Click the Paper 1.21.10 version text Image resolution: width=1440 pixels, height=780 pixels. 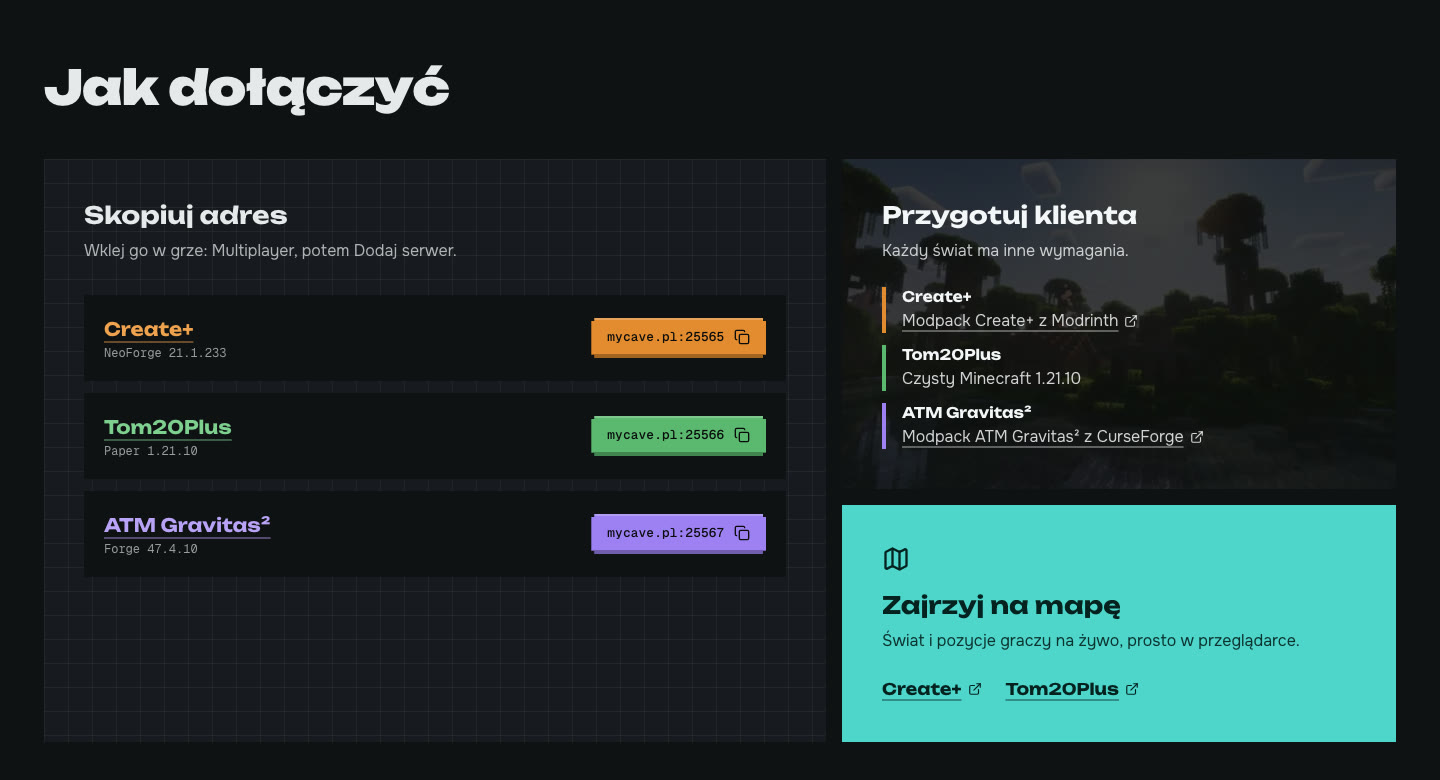151,451
